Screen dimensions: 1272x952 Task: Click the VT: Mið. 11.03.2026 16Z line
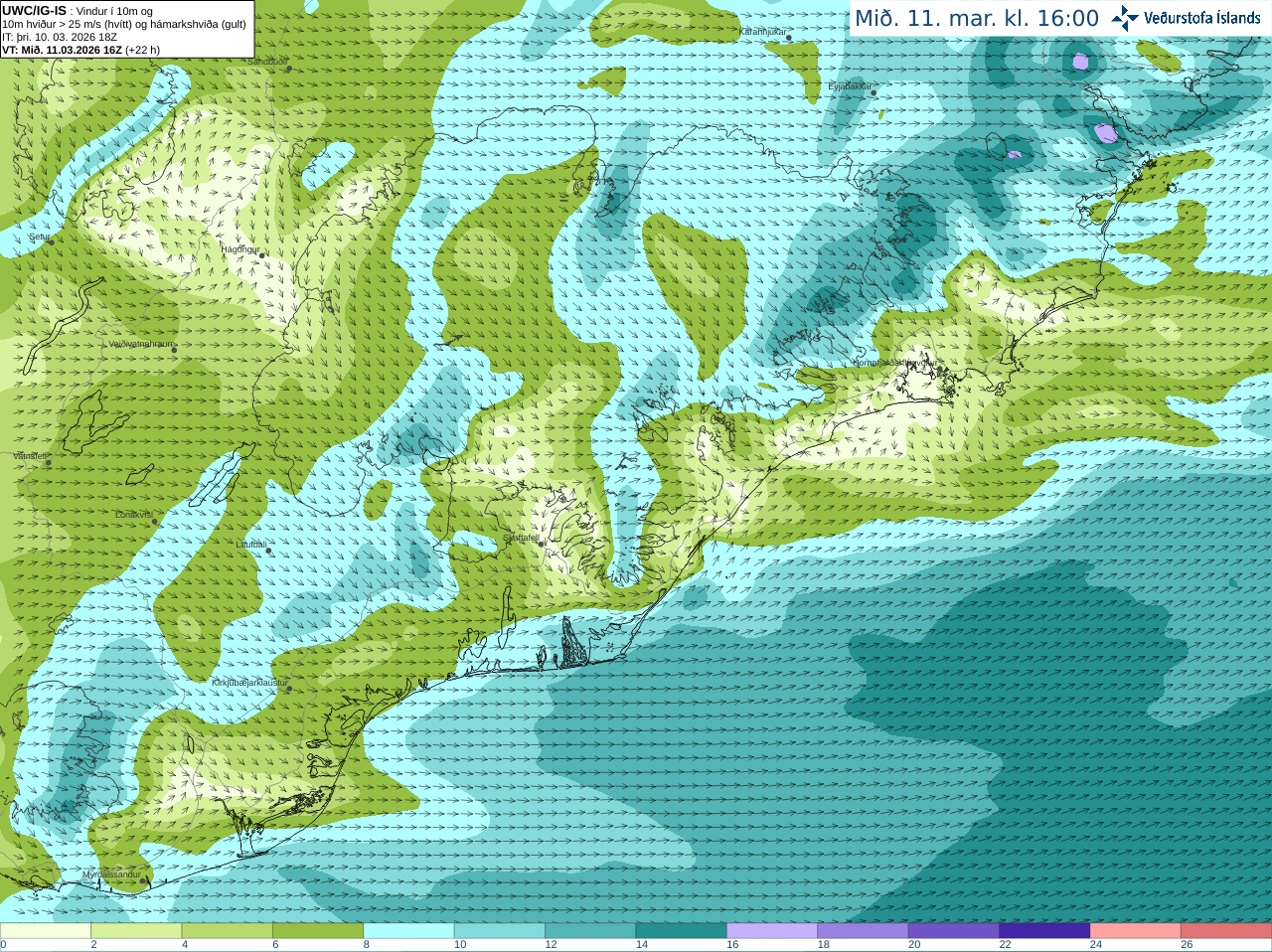(x=80, y=50)
